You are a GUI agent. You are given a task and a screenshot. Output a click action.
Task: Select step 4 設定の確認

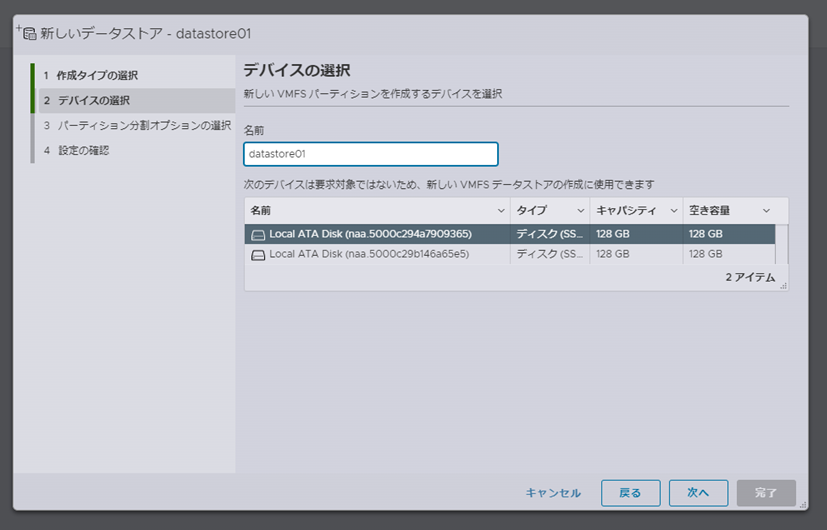tap(76, 150)
